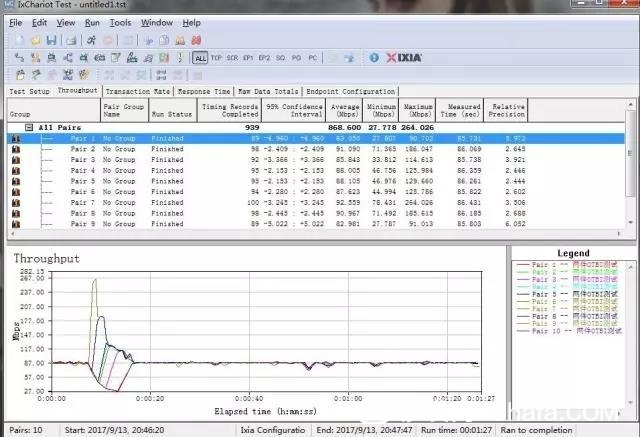The height and width of the screenshot is (437, 640).
Task: Click the first add-pair icon in second toolbar row
Action: pos(19,58)
